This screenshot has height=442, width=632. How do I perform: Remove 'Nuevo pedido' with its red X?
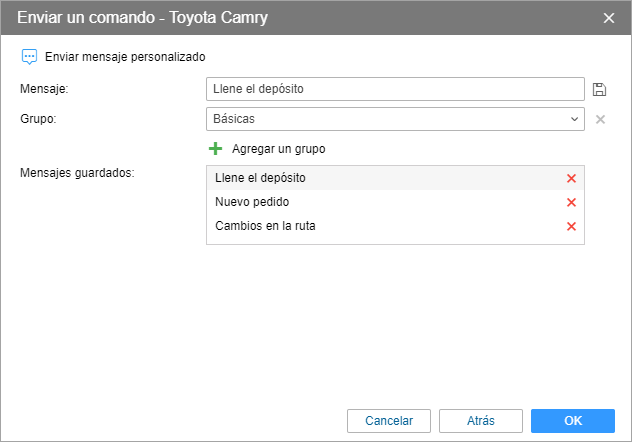point(572,202)
